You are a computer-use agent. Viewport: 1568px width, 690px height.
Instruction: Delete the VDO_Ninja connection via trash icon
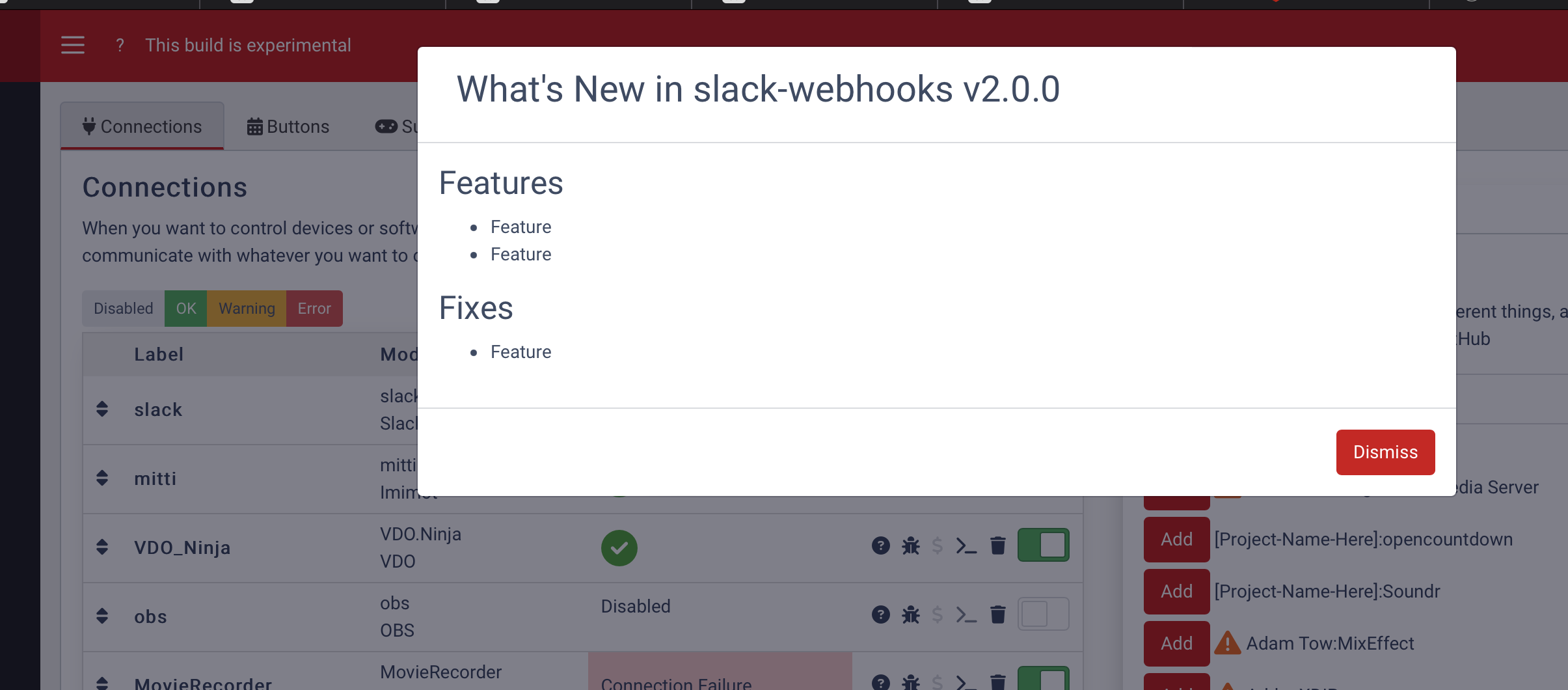pyautogui.click(x=999, y=546)
